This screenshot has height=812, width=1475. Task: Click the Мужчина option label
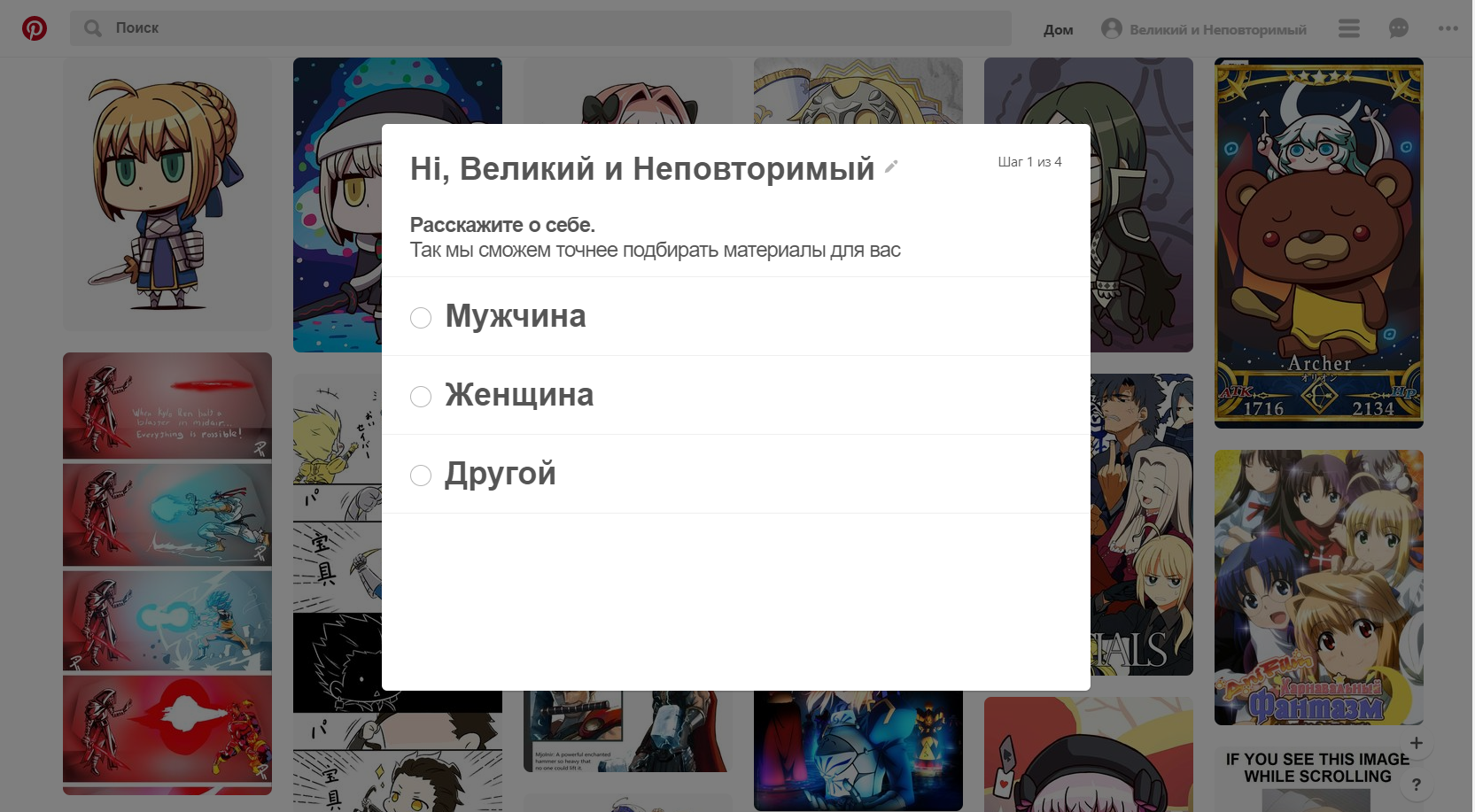(516, 316)
